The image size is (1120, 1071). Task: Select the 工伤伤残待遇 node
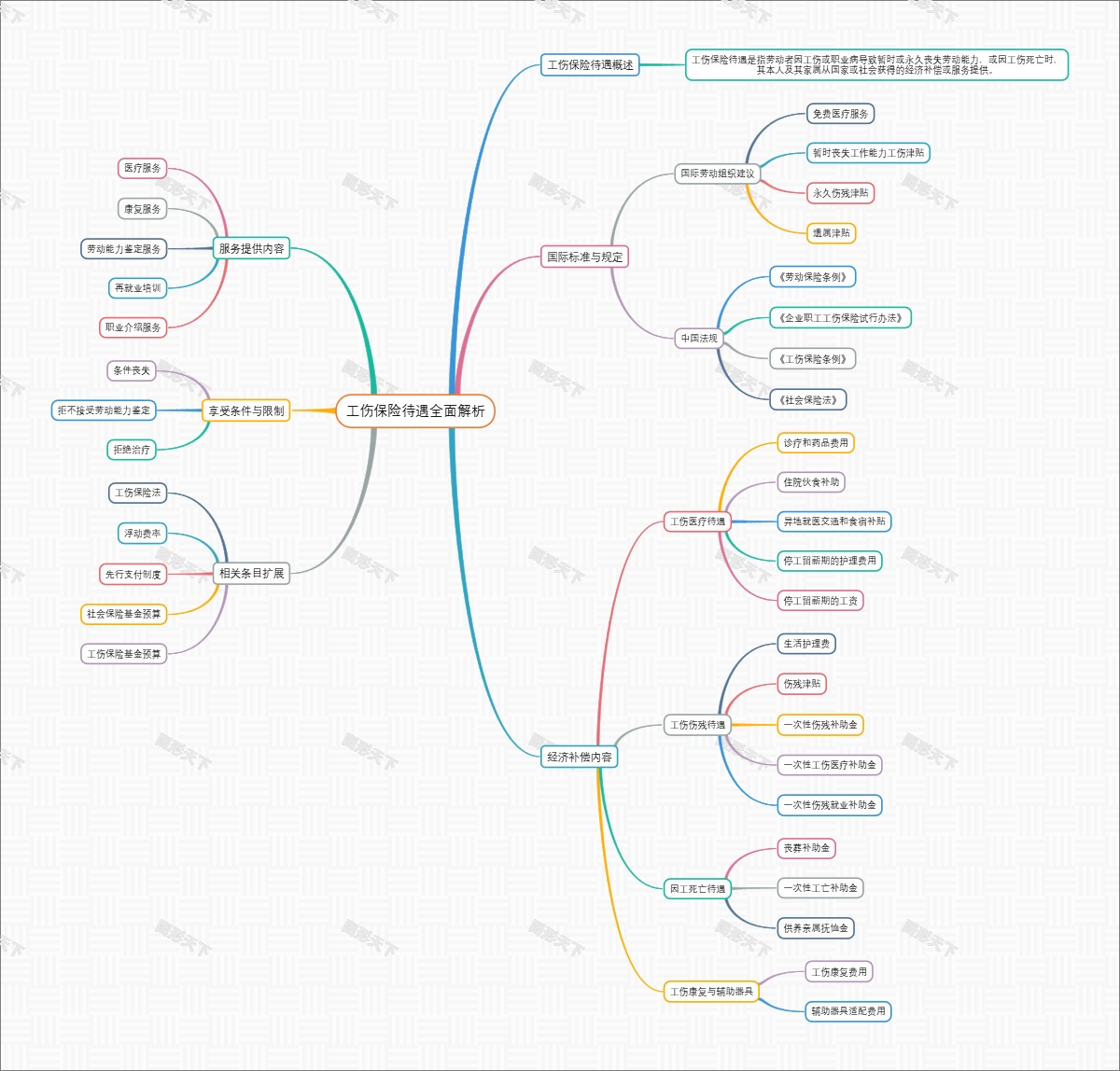(697, 725)
